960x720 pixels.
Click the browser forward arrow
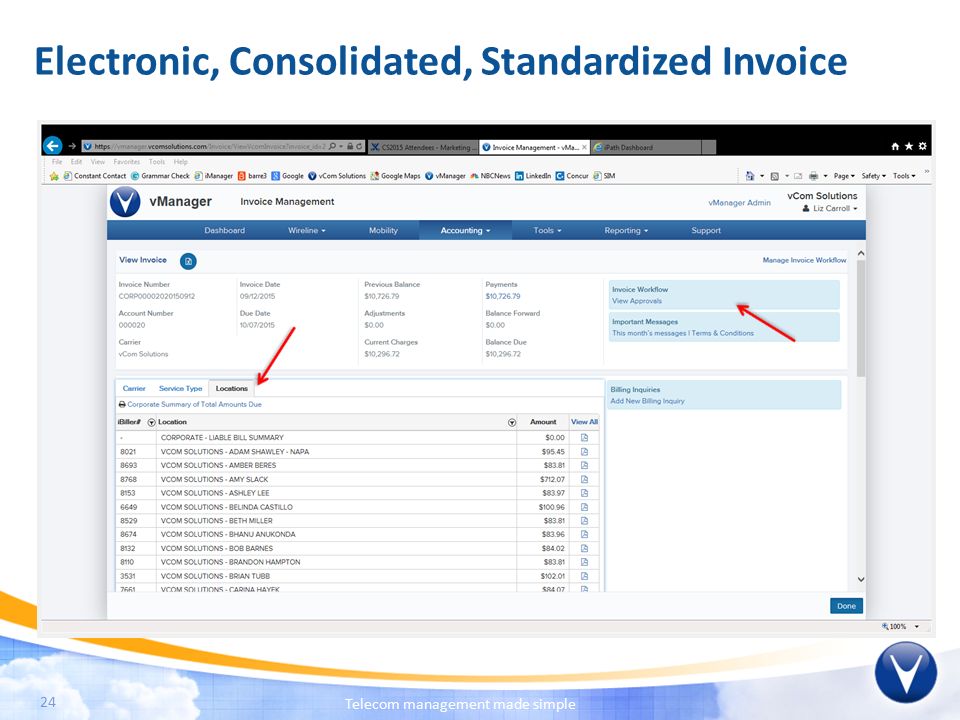tap(72, 146)
